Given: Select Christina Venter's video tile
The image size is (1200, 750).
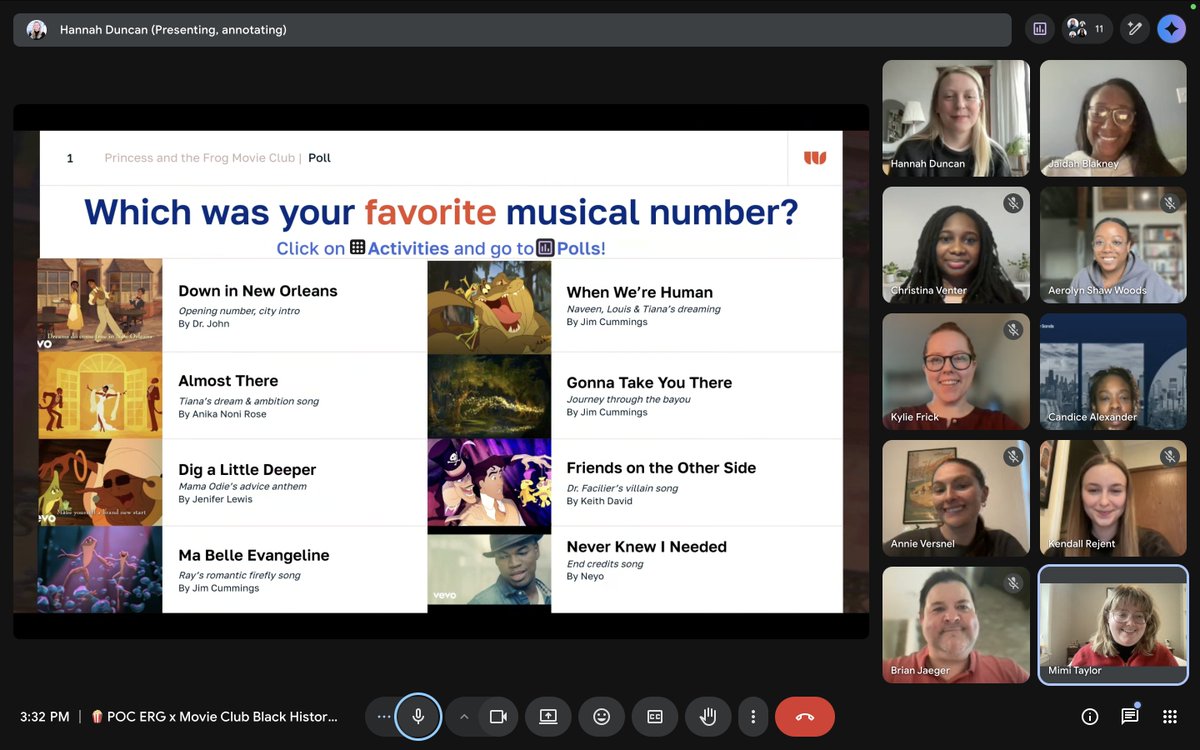Looking at the screenshot, I should 956,245.
